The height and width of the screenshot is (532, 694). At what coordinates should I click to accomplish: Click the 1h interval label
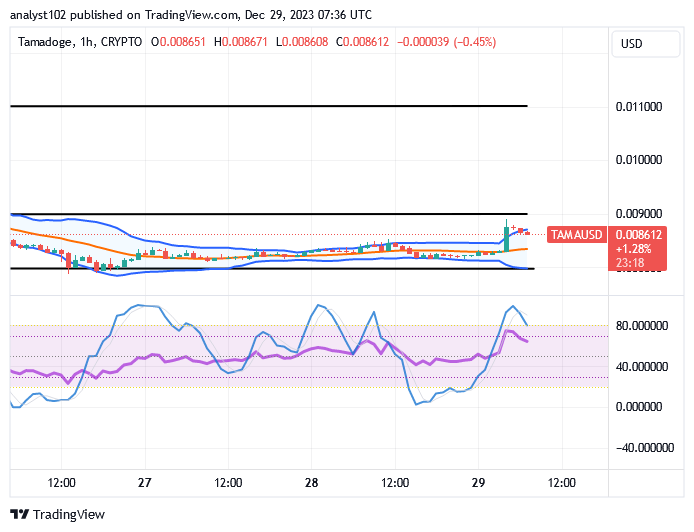(x=87, y=42)
